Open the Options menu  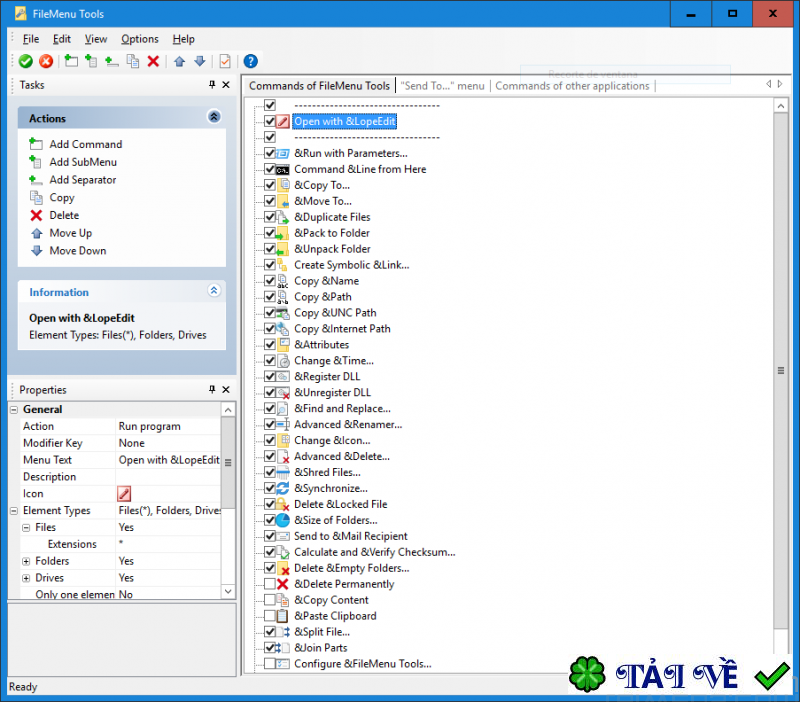tap(139, 39)
